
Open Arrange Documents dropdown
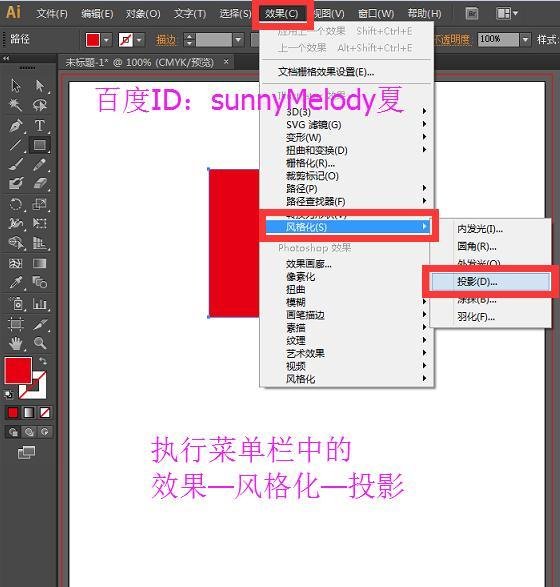(507, 14)
